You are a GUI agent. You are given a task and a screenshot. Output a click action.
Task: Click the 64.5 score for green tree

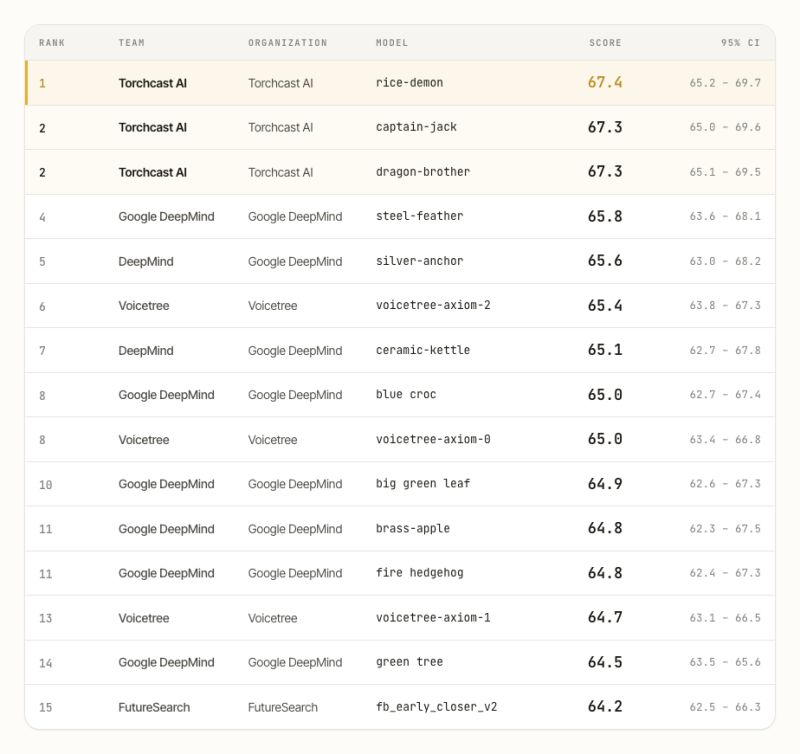tap(605, 662)
